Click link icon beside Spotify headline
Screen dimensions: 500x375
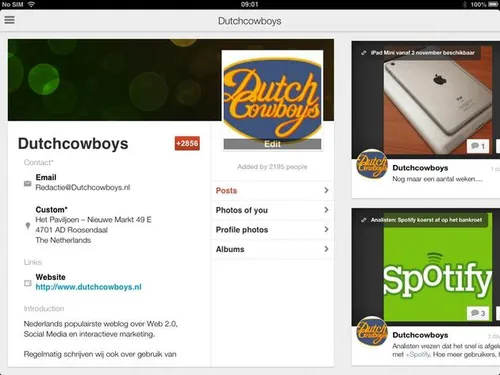(x=364, y=220)
